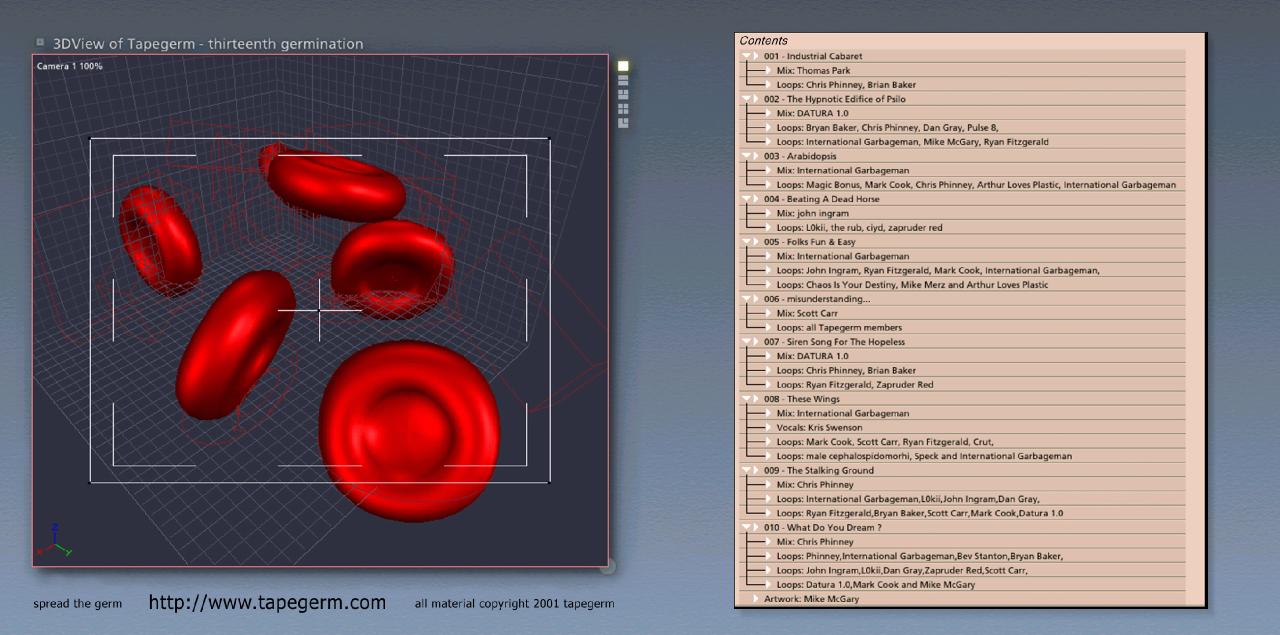Click the Camera 1 100% label
The height and width of the screenshot is (635, 1280).
[70, 66]
